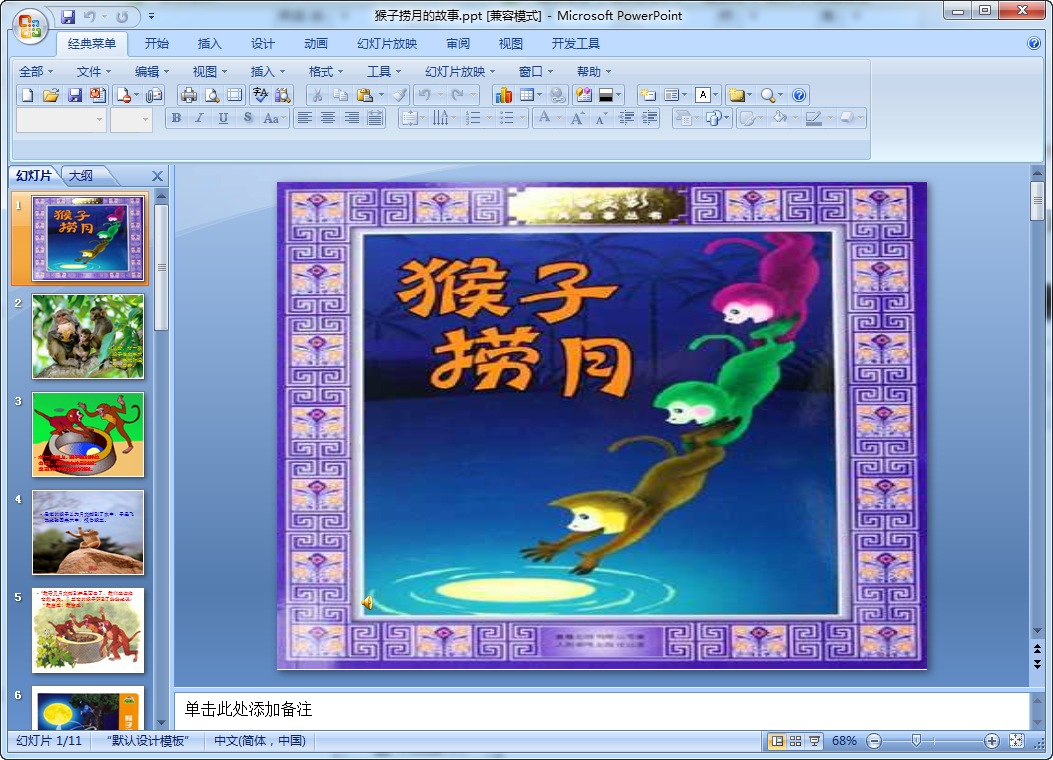This screenshot has width=1053, height=760.
Task: Open the Zoom magnifier tool
Action: pyautogui.click(x=768, y=95)
